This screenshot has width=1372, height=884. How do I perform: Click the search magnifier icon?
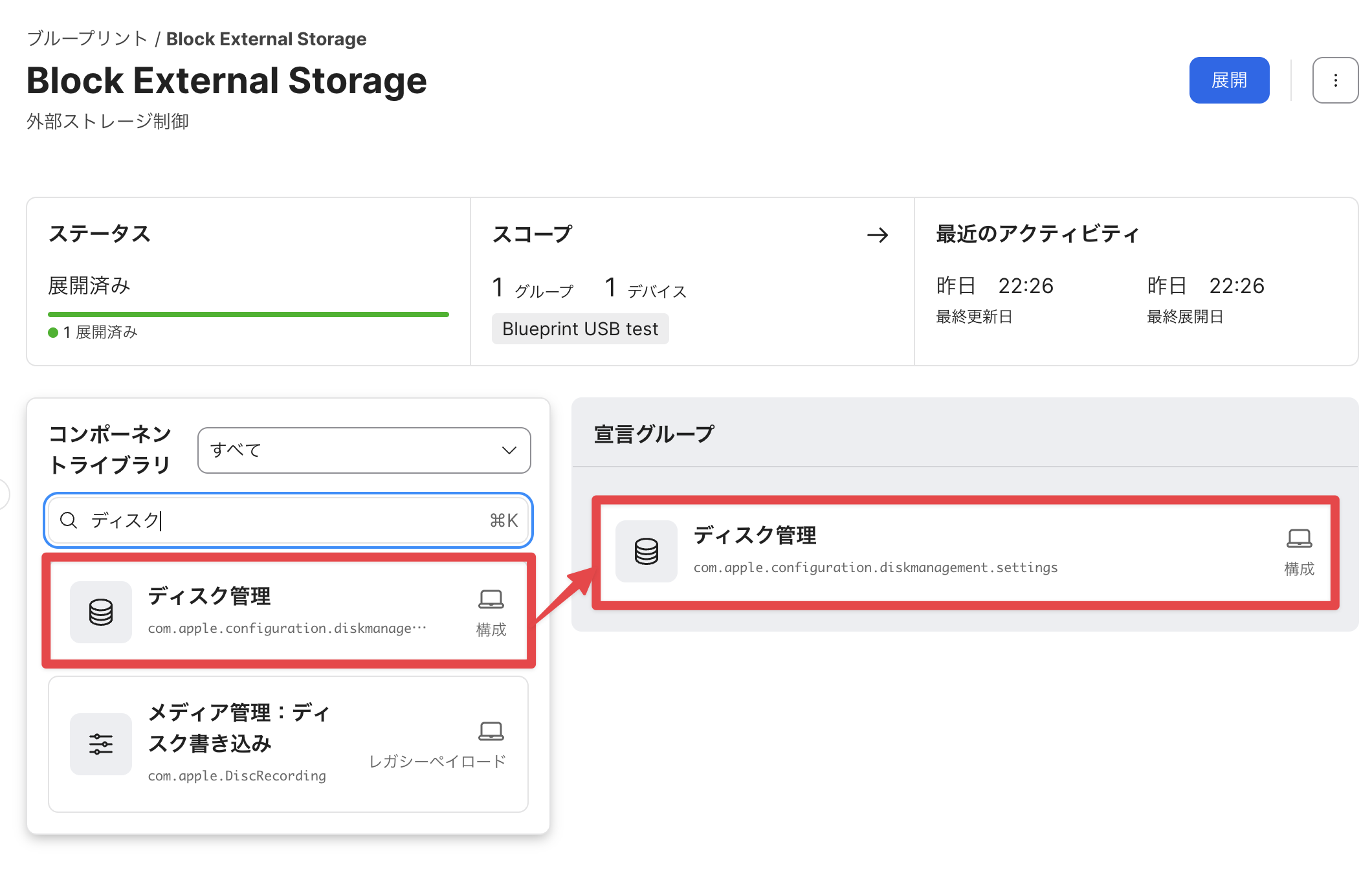(69, 520)
